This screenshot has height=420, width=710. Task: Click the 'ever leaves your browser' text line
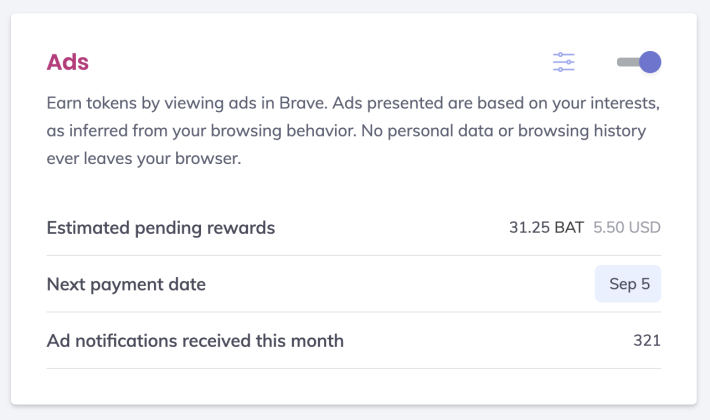144,158
